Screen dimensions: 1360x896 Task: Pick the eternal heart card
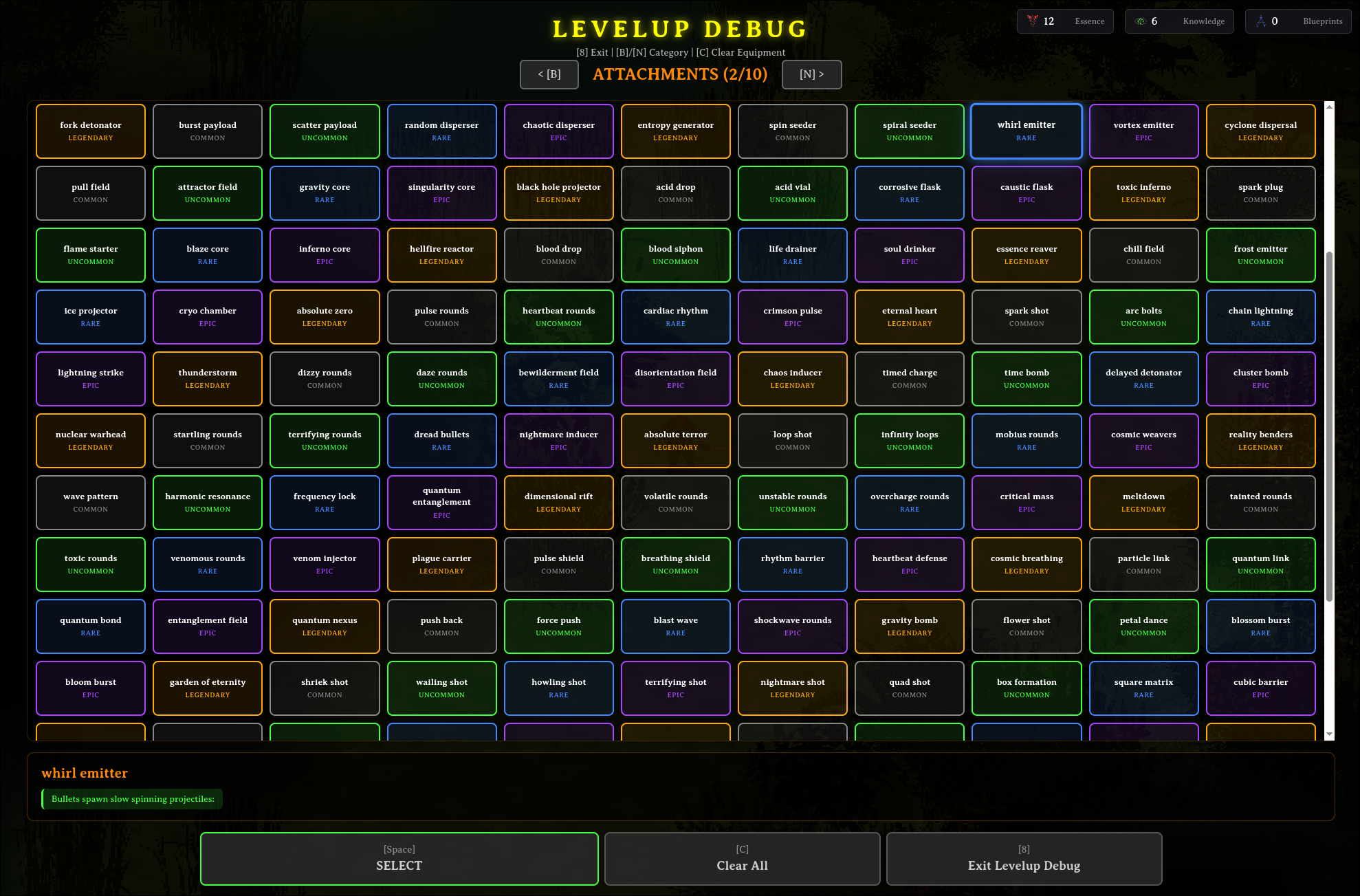[910, 317]
